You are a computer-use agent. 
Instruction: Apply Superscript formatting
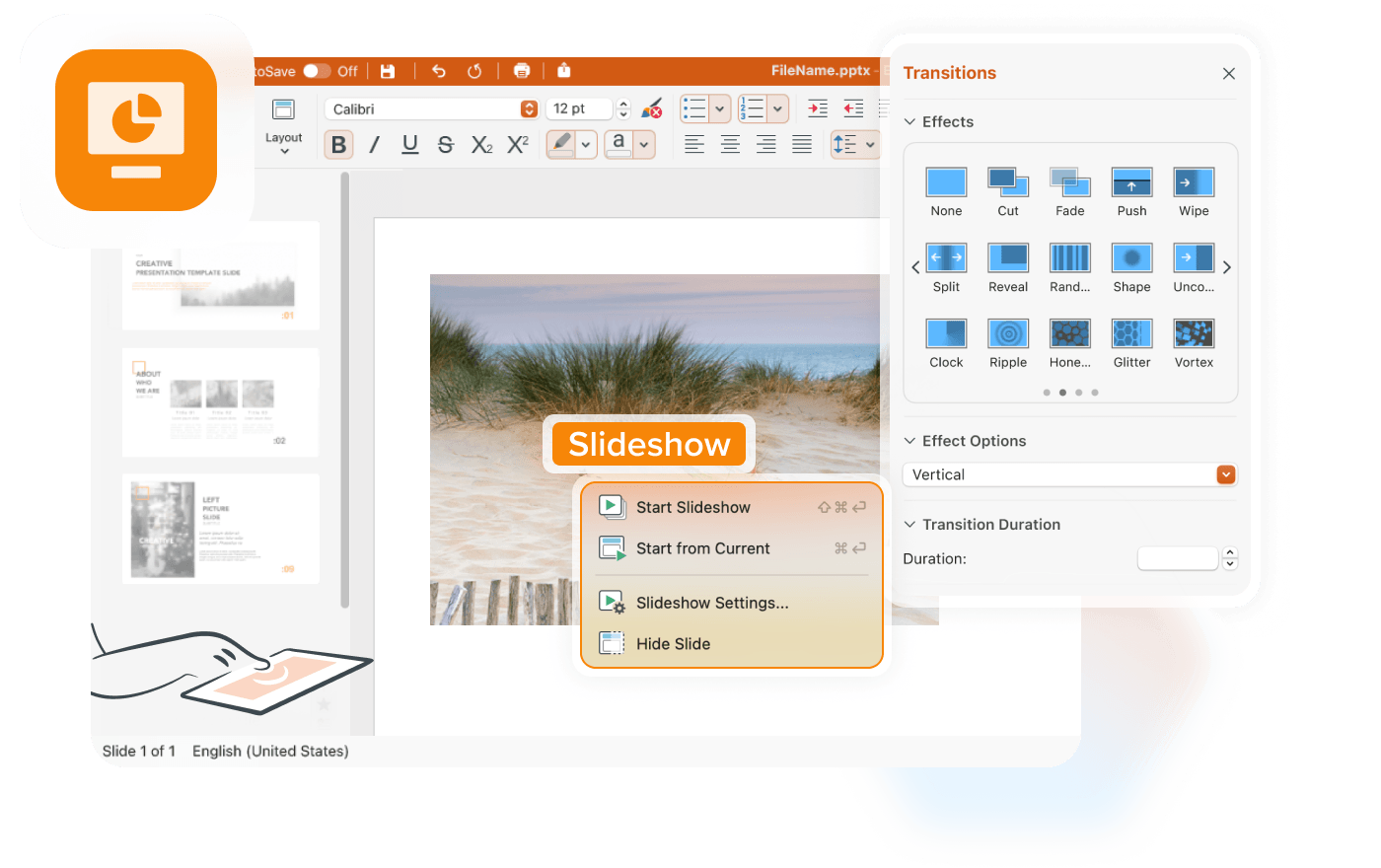518,145
